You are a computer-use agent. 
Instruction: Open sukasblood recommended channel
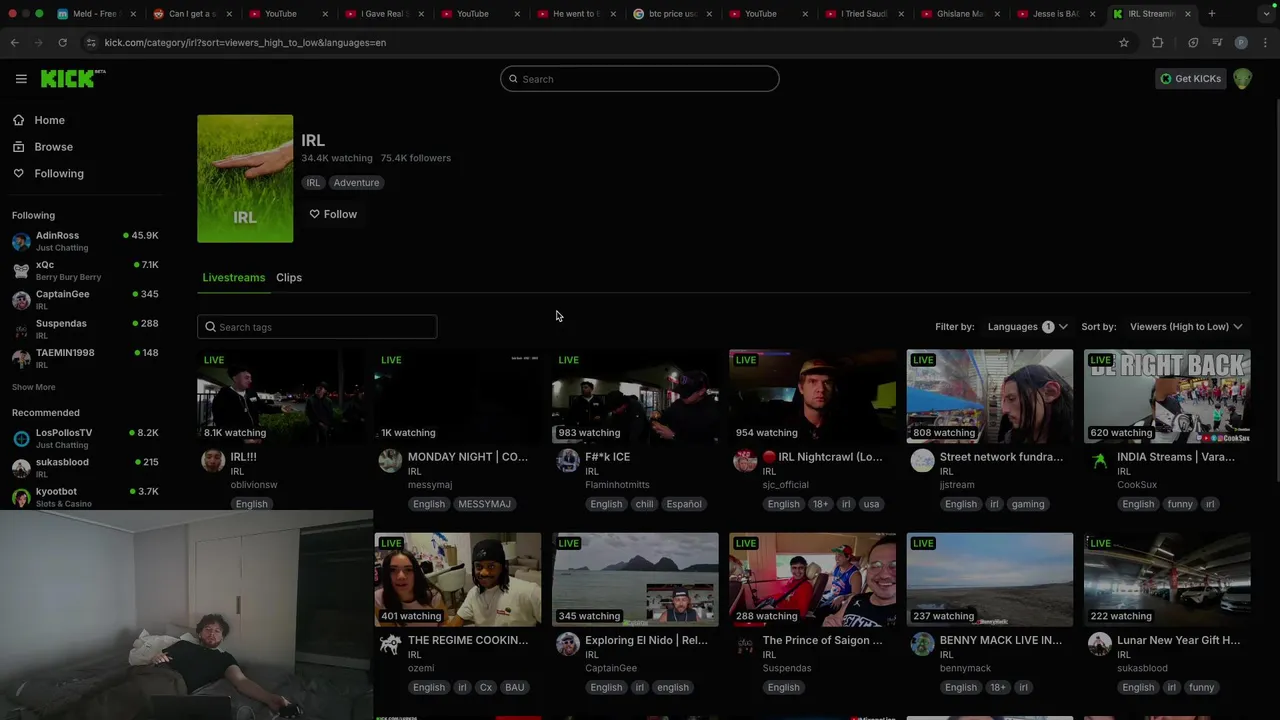(x=85, y=467)
